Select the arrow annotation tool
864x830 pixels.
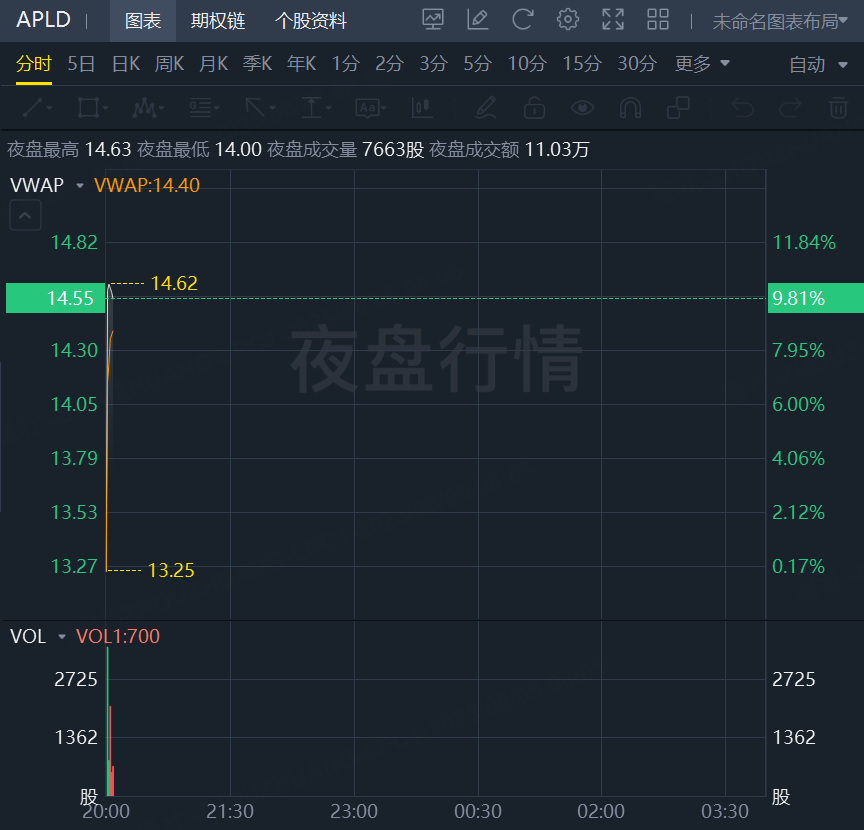click(x=260, y=108)
